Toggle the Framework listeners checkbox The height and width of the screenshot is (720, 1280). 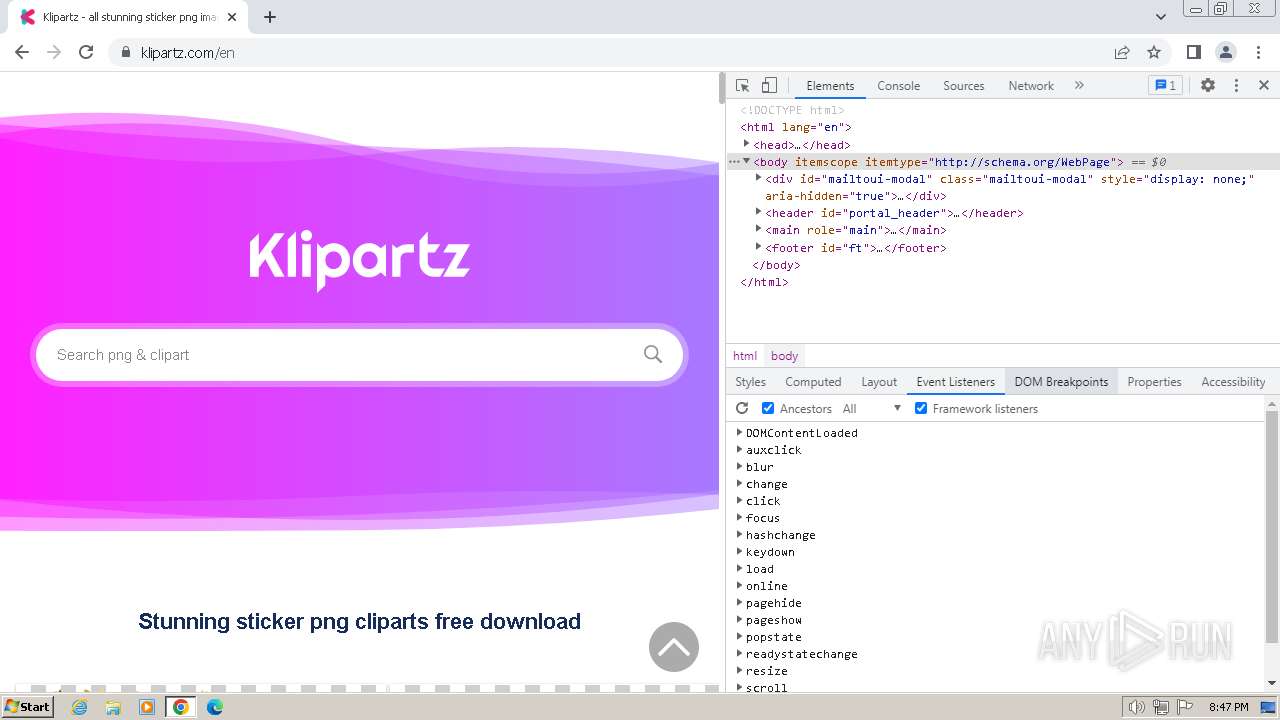[921, 408]
